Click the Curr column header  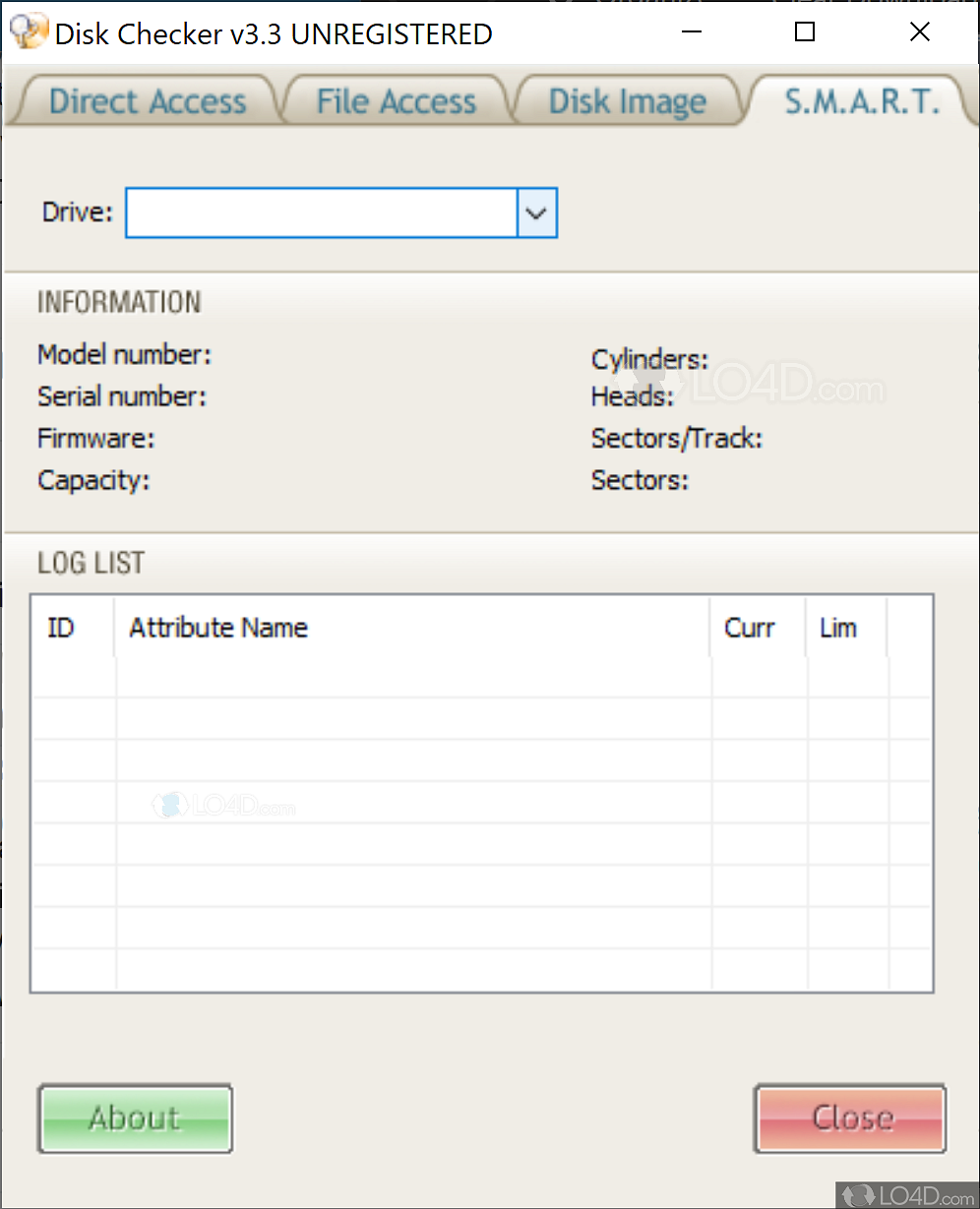[750, 628]
